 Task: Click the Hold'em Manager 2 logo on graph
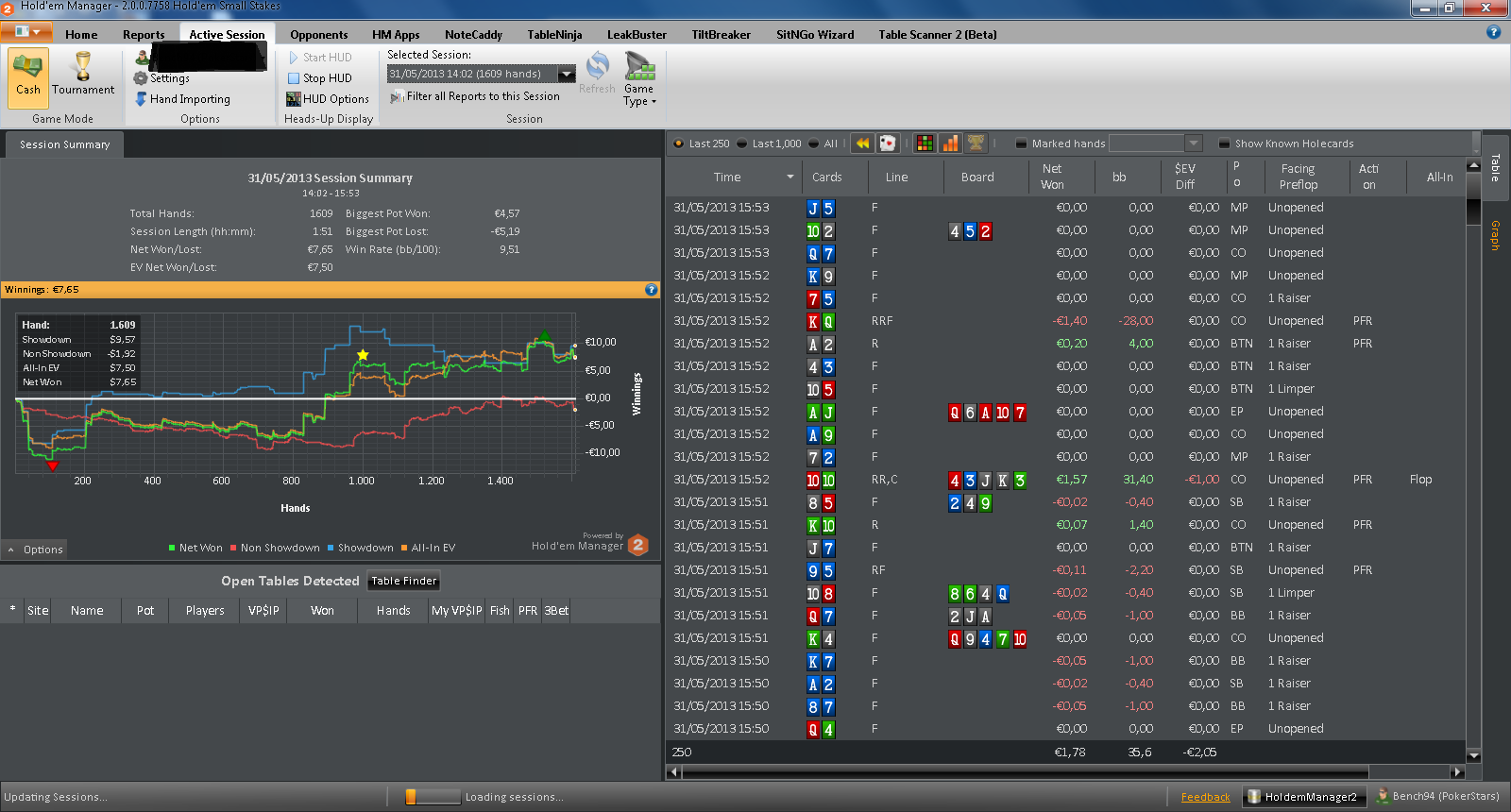tap(638, 545)
